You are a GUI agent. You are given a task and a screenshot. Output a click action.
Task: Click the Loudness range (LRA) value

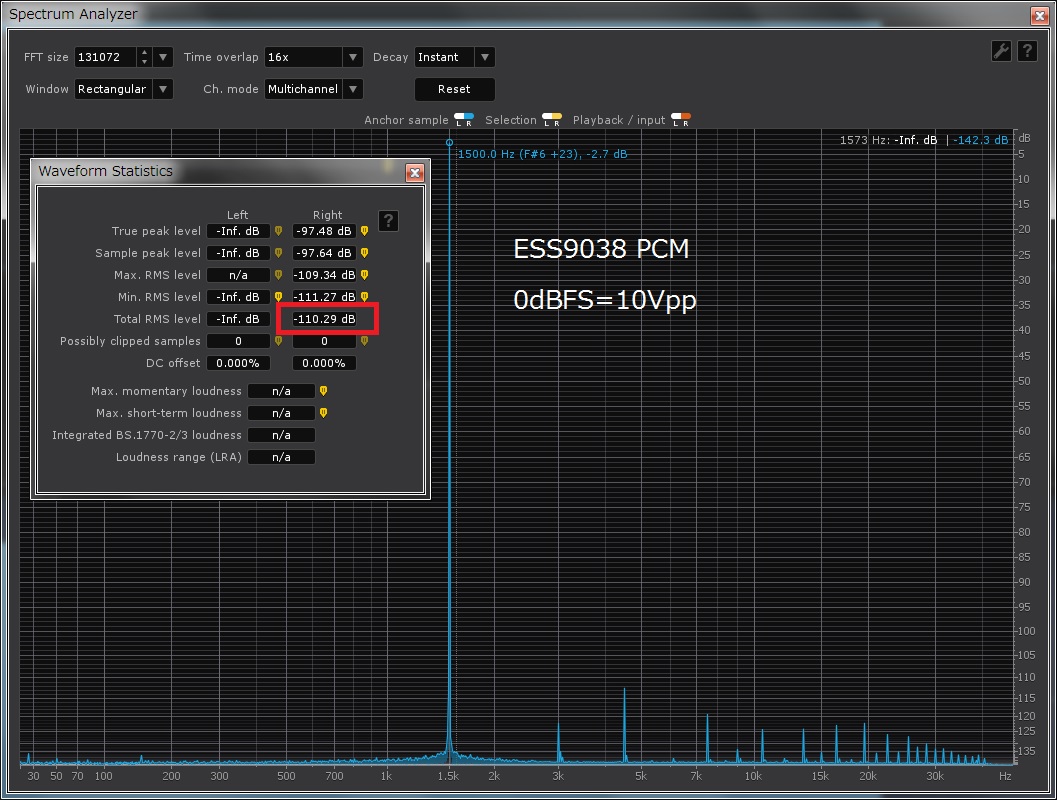click(x=281, y=457)
